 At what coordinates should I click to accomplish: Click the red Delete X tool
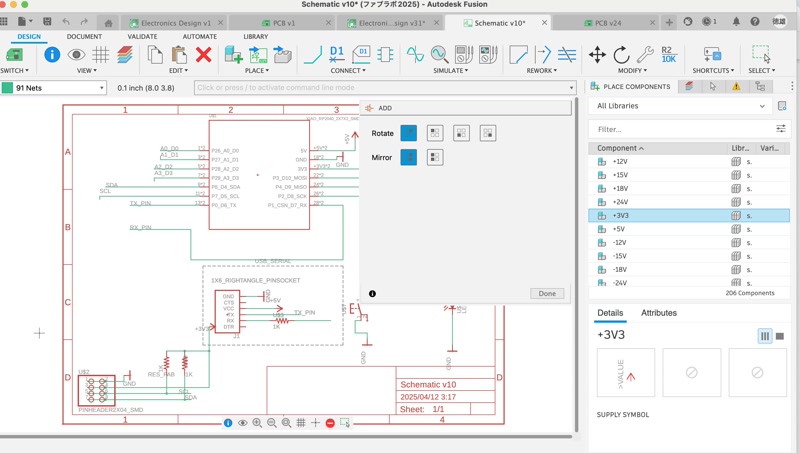pos(204,55)
